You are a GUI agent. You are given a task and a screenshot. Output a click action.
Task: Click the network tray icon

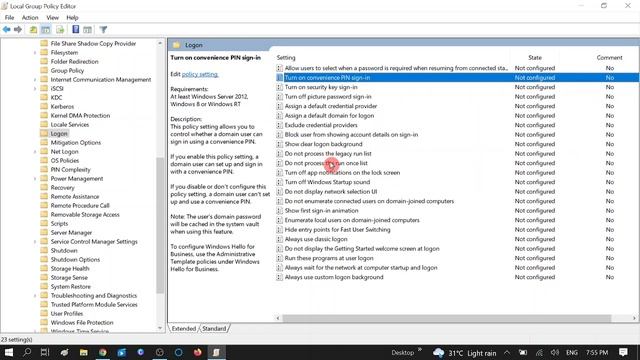point(539,353)
